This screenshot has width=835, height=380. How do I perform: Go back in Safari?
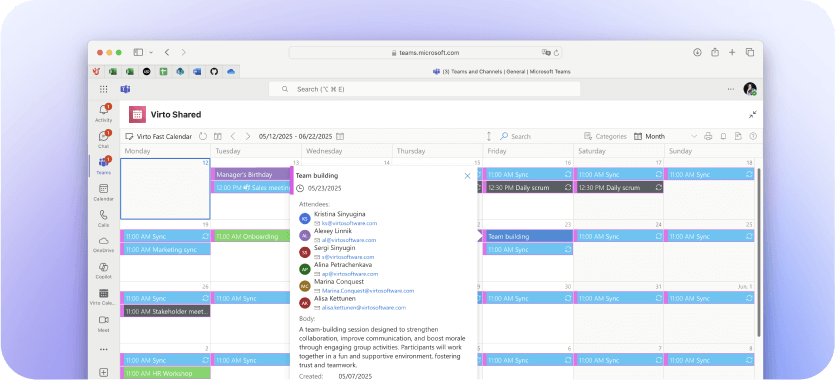point(167,52)
